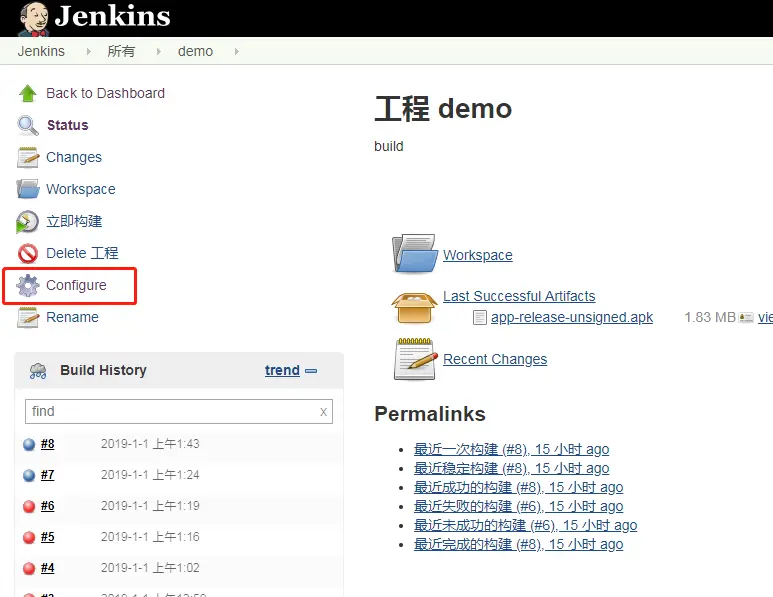This screenshot has height=597, width=773.
Task: Open 最近失败的构建 (#6) permalink
Action: [519, 506]
